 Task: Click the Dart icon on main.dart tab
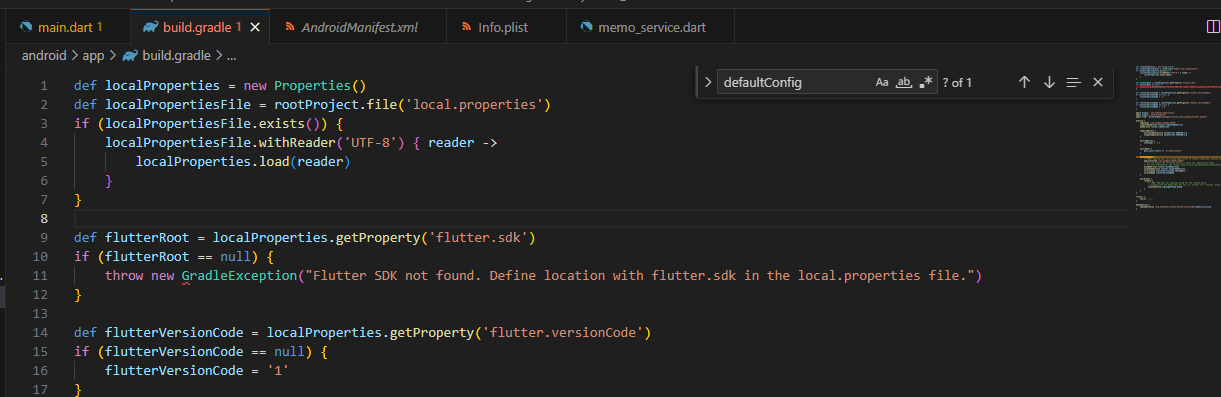[x=27, y=27]
